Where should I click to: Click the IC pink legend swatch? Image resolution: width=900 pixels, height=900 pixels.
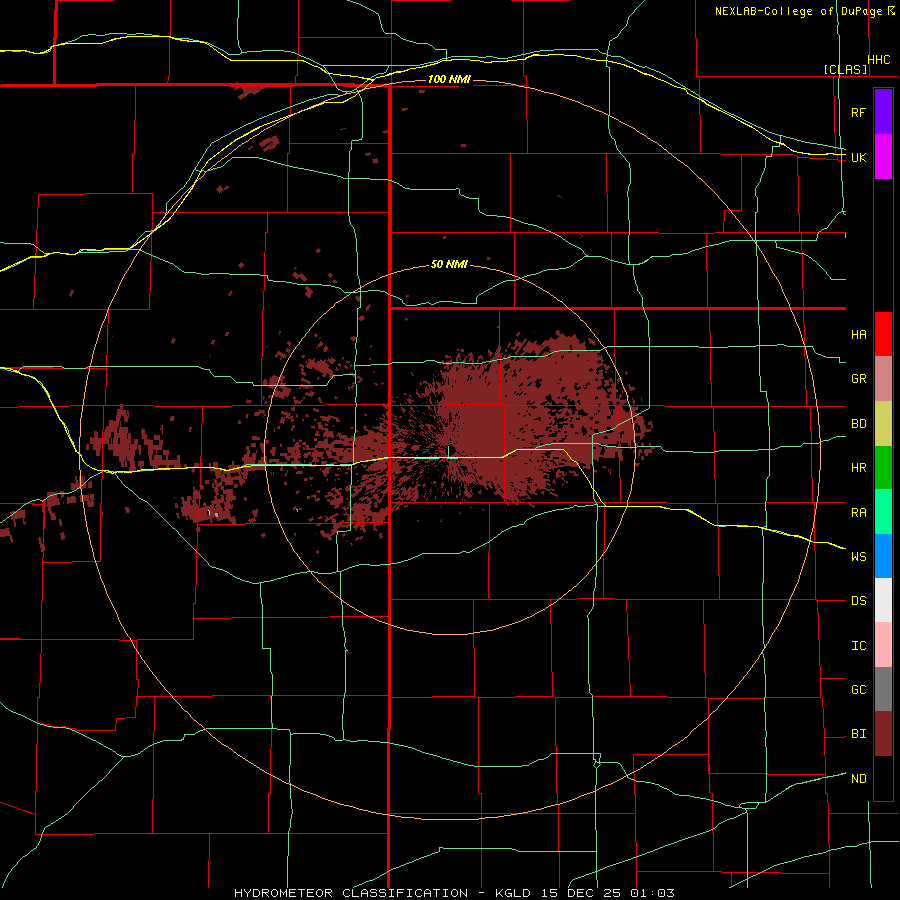(883, 645)
